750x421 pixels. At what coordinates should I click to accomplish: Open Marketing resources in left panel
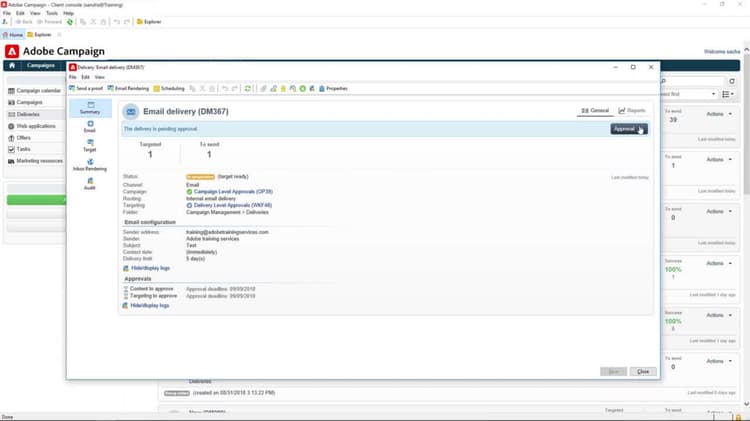(35, 161)
